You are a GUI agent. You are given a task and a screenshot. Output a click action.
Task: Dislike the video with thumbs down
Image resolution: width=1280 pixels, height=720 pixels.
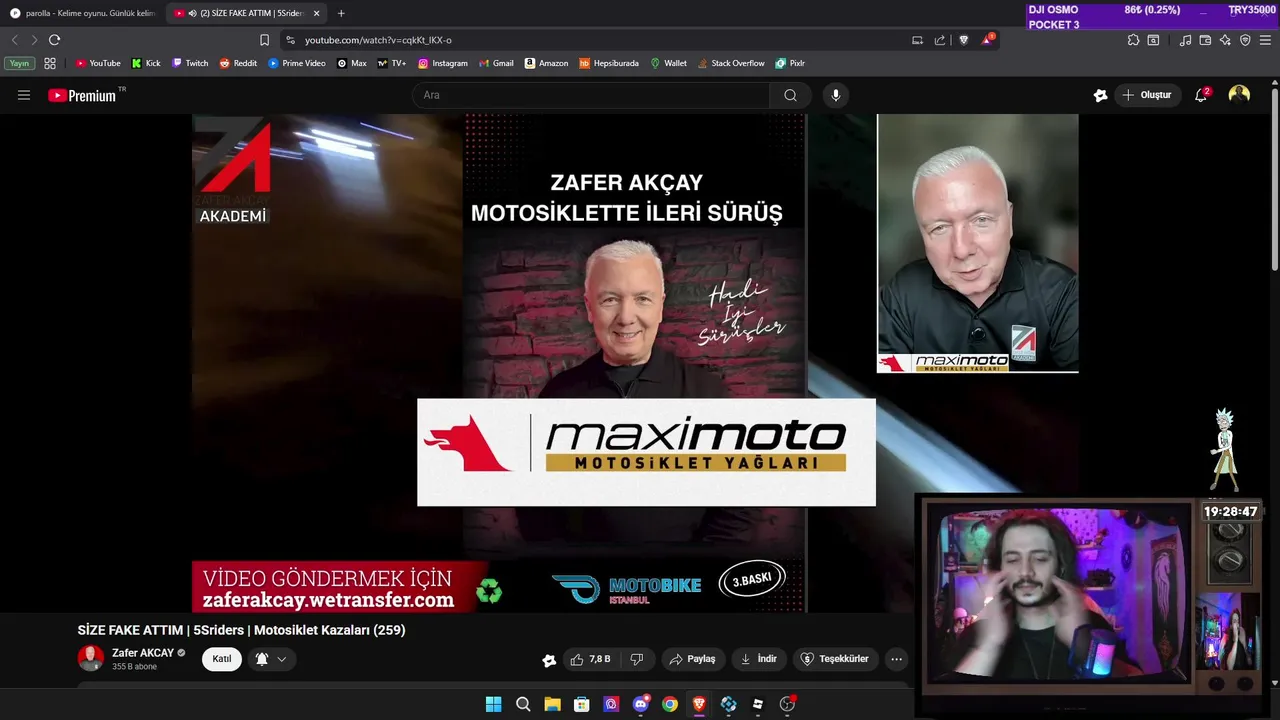click(x=637, y=659)
